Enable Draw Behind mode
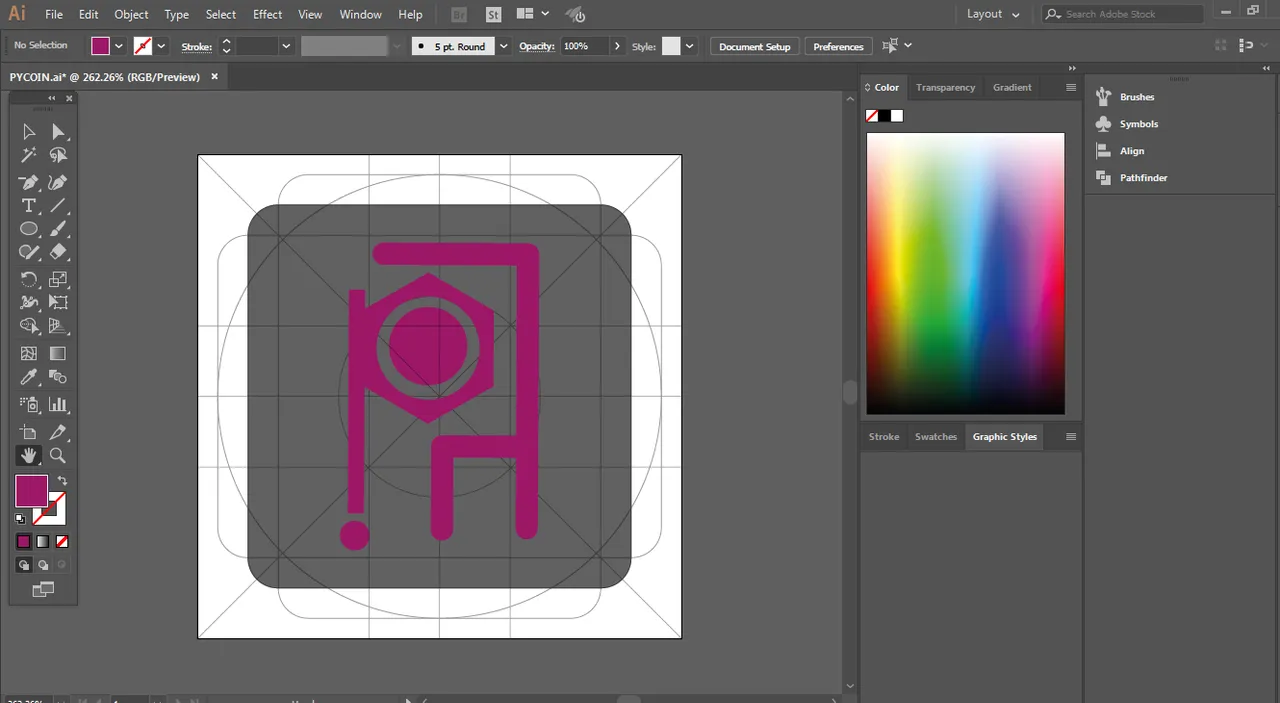The height and width of the screenshot is (703, 1280). pos(43,565)
